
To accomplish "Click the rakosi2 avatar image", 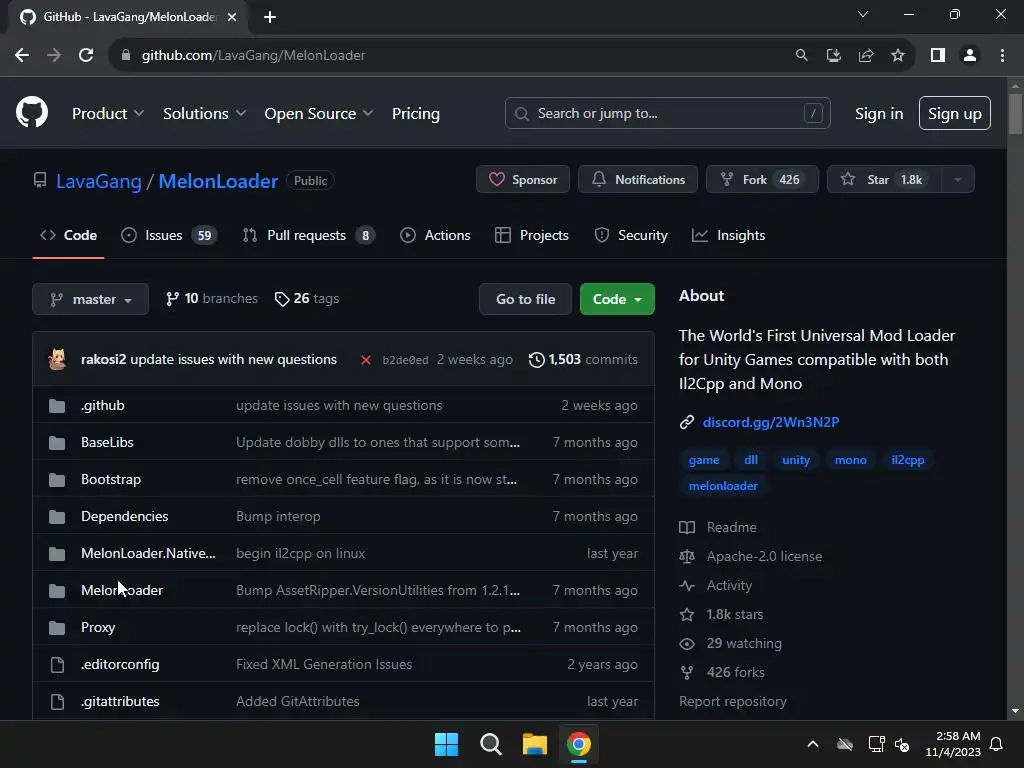I will [57, 359].
